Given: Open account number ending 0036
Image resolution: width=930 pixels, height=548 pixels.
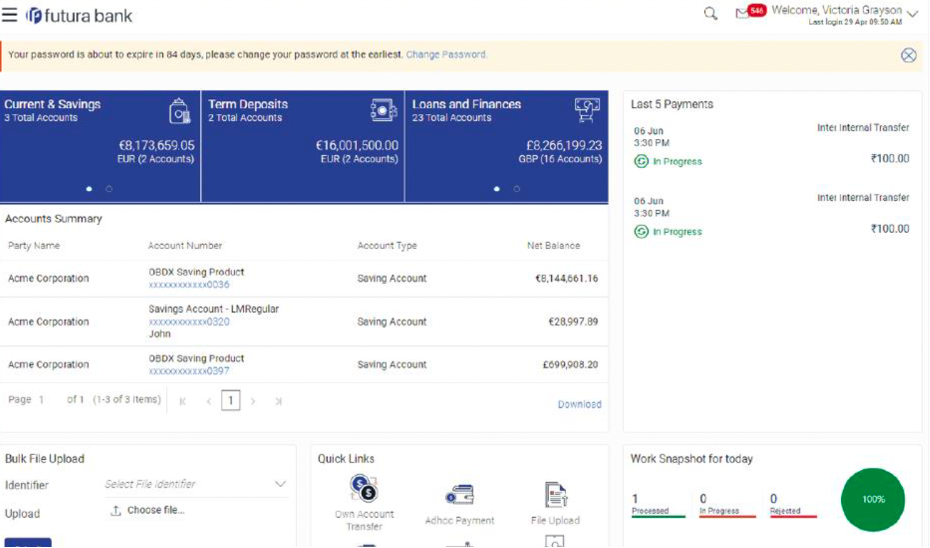Looking at the screenshot, I should pyautogui.click(x=189, y=285).
